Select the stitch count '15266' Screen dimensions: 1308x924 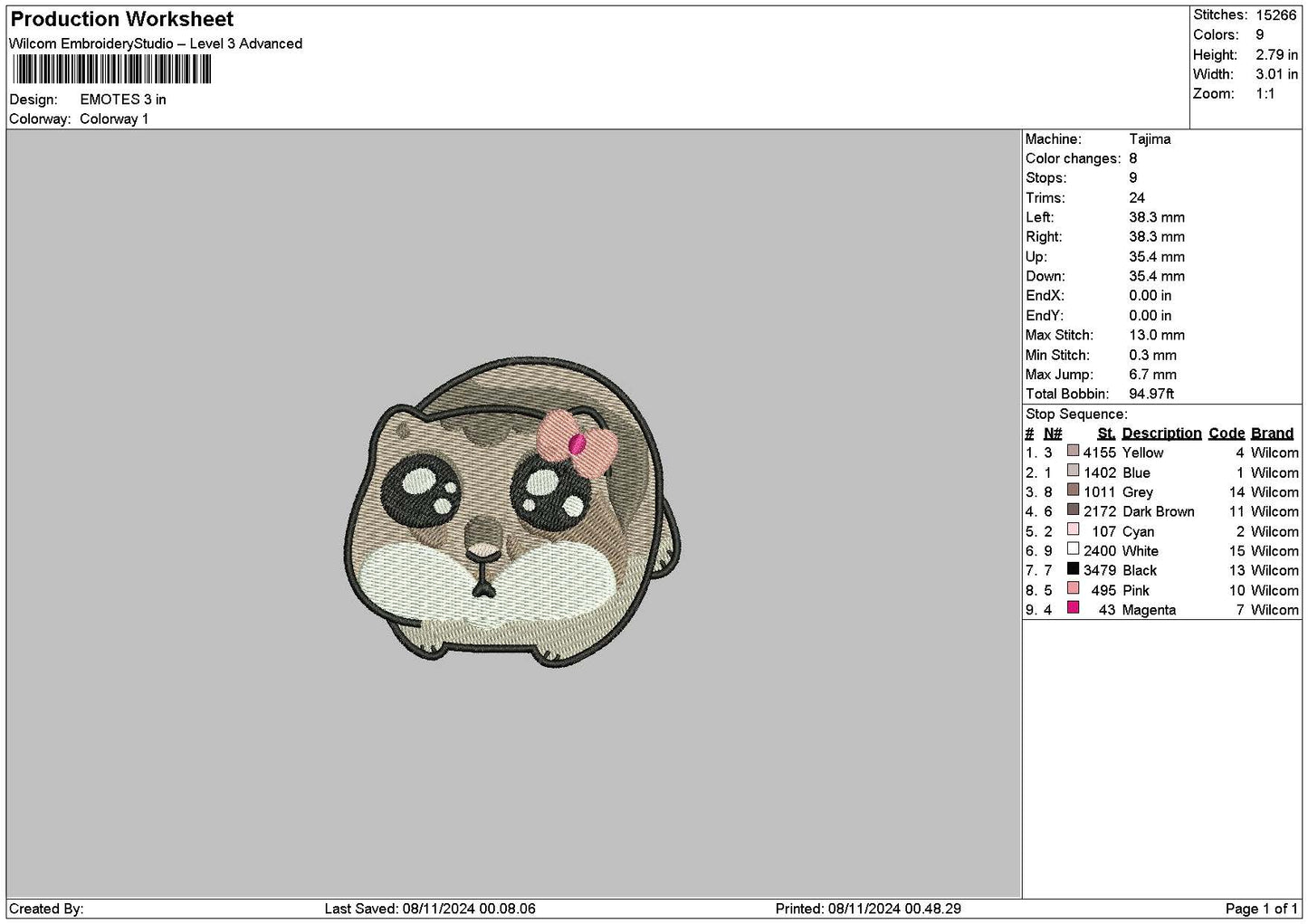tap(1276, 14)
